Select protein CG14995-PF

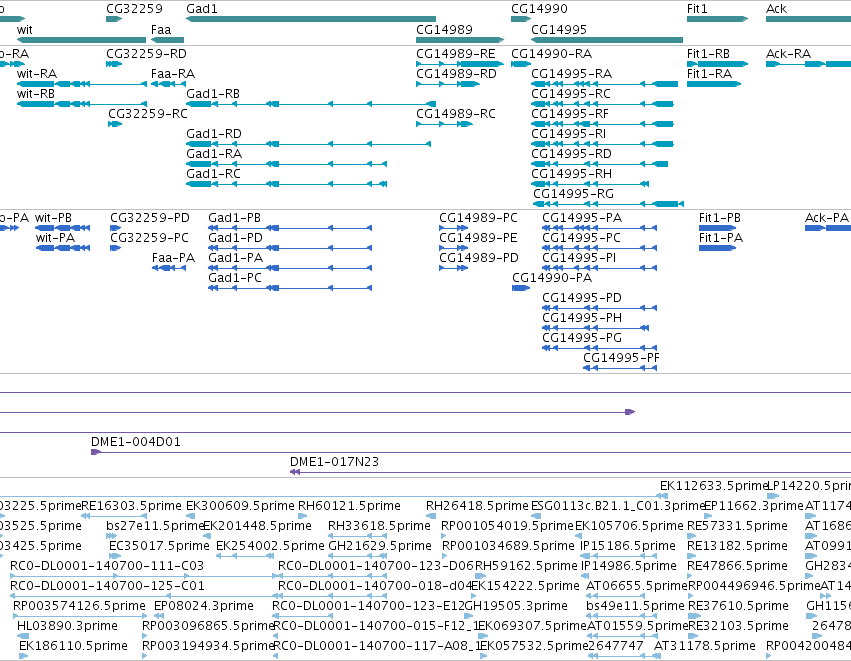(x=620, y=368)
